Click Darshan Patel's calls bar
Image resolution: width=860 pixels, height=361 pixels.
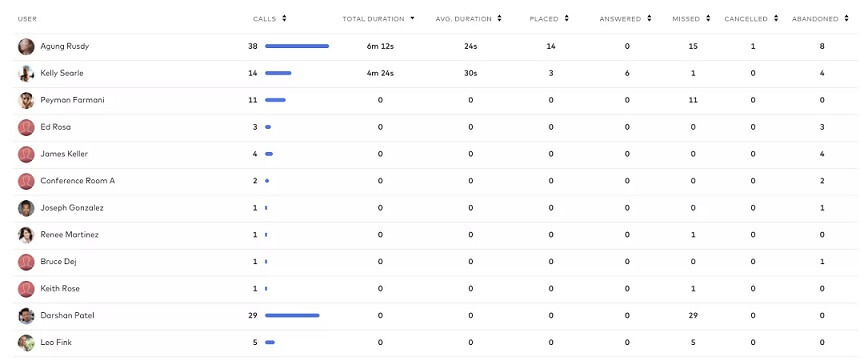pos(292,315)
